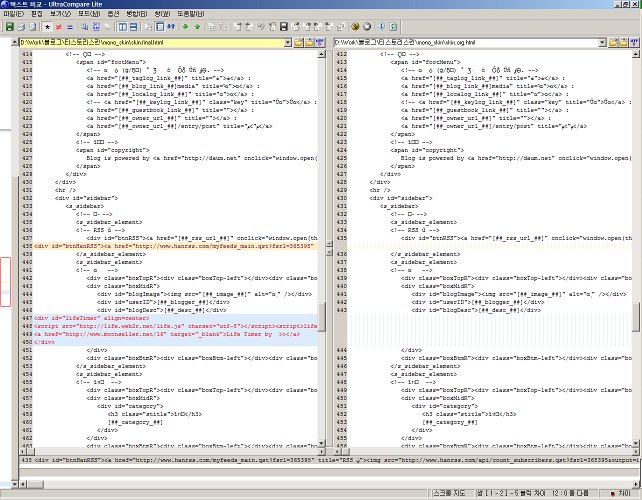This screenshot has height=500, width=642.
Task: Click the green refresh document icon
Action: (x=393, y=27)
